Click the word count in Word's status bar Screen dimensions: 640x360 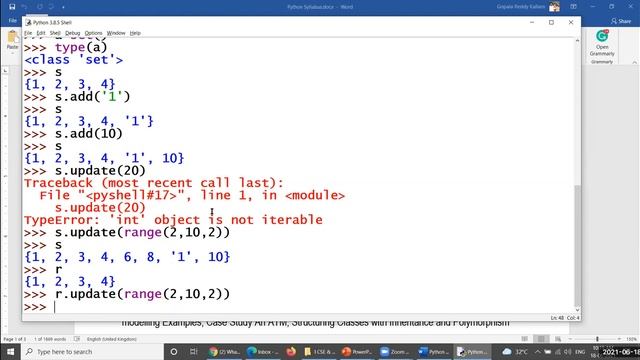(x=50, y=339)
